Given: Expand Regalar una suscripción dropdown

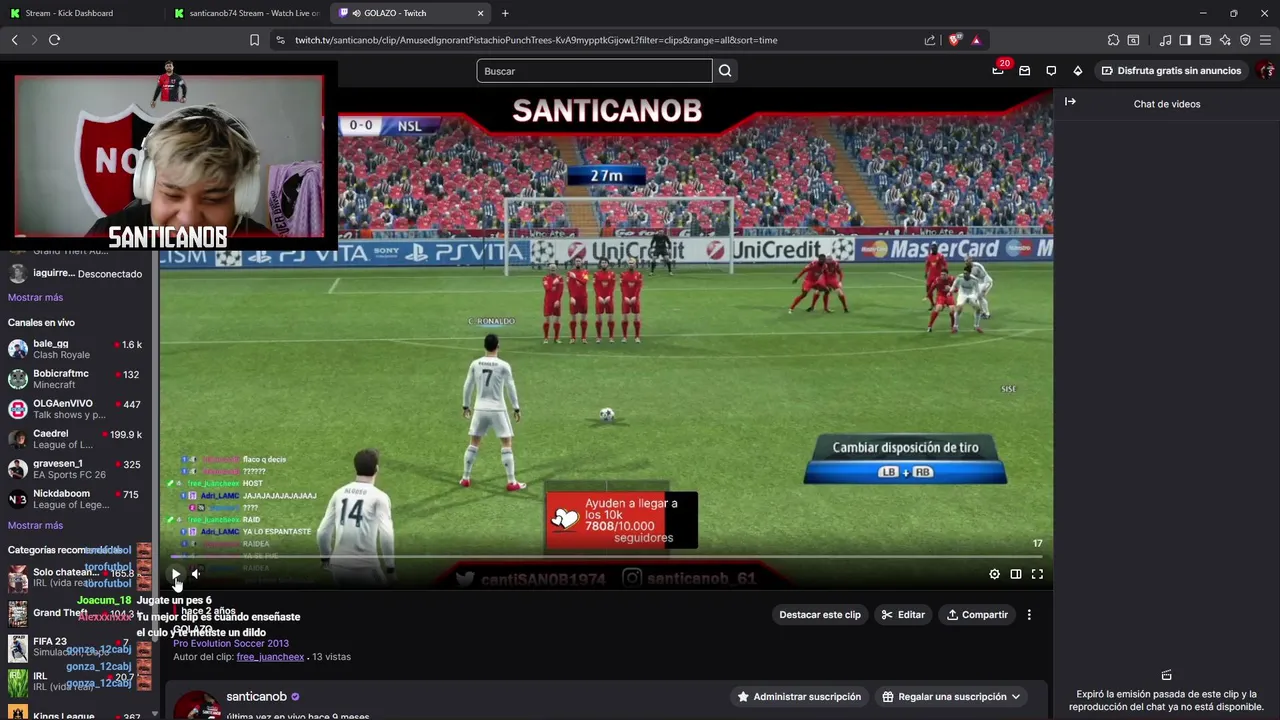Looking at the screenshot, I should pos(952,697).
